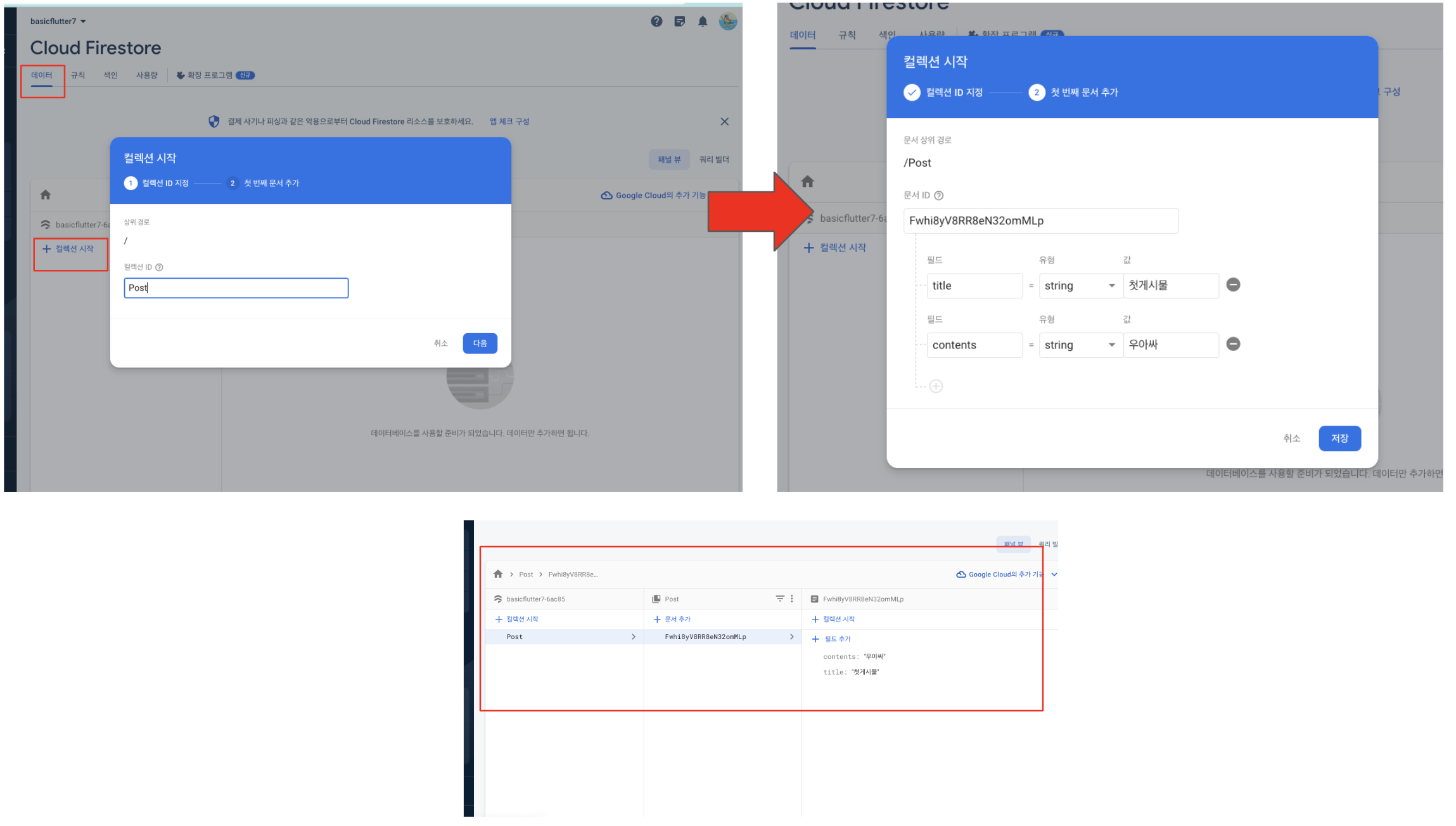
Task: Click the filter icon in Post column
Action: (x=780, y=599)
